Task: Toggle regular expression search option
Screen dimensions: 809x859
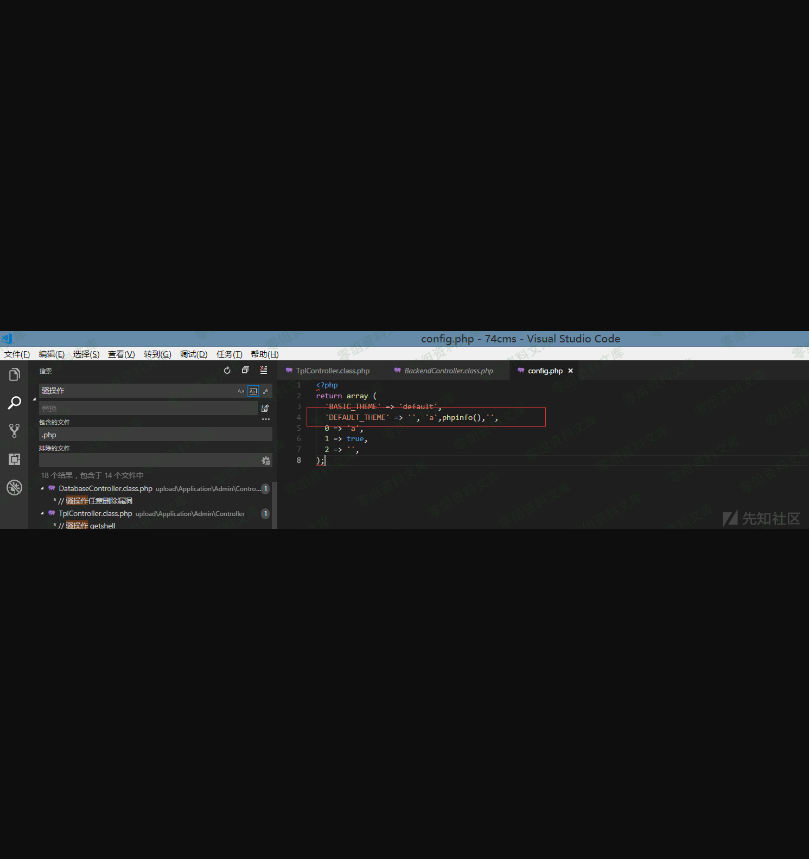Action: [265, 391]
